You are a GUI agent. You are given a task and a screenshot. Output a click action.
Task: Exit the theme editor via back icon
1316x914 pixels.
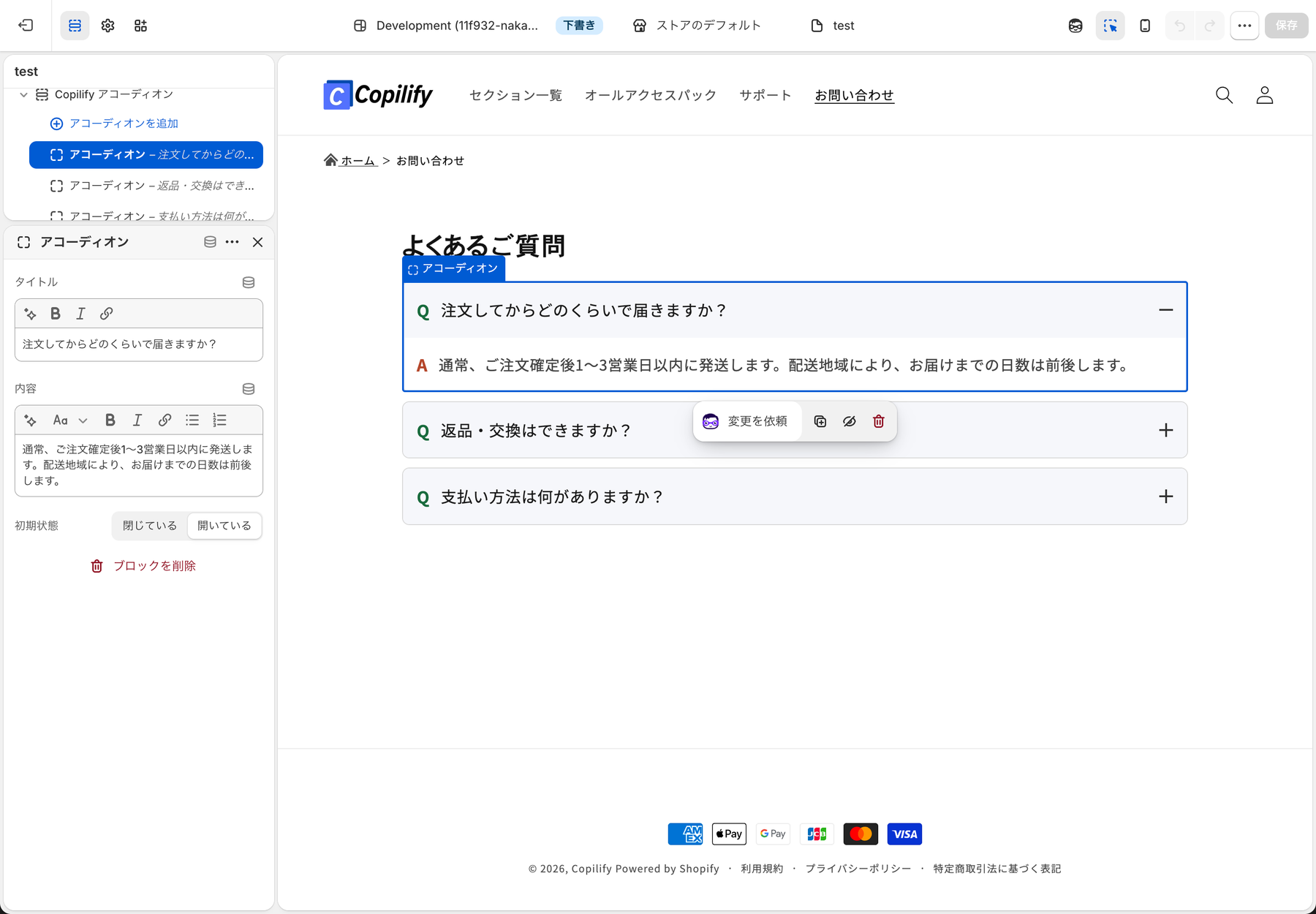click(x=26, y=26)
